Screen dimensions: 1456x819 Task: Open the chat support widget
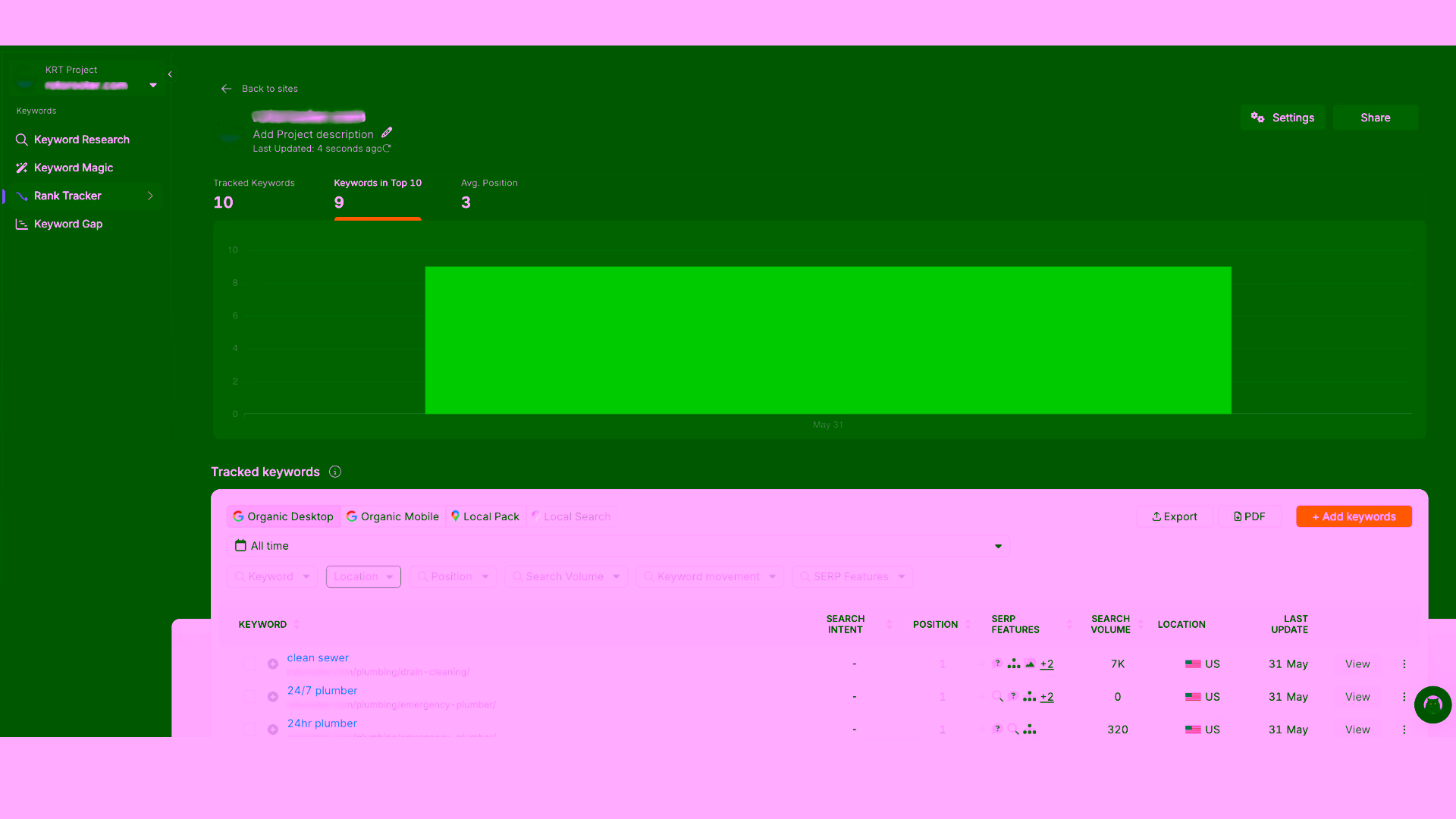[1432, 704]
